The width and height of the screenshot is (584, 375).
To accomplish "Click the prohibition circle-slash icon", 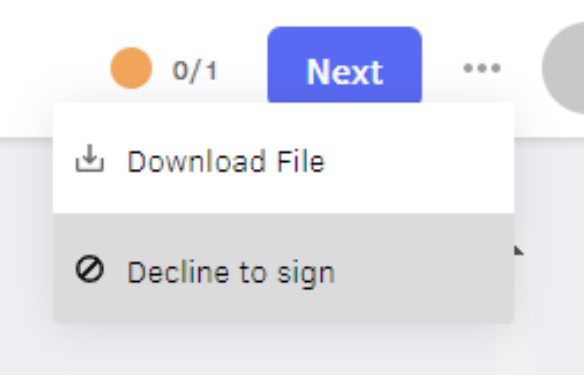I will [x=90, y=268].
